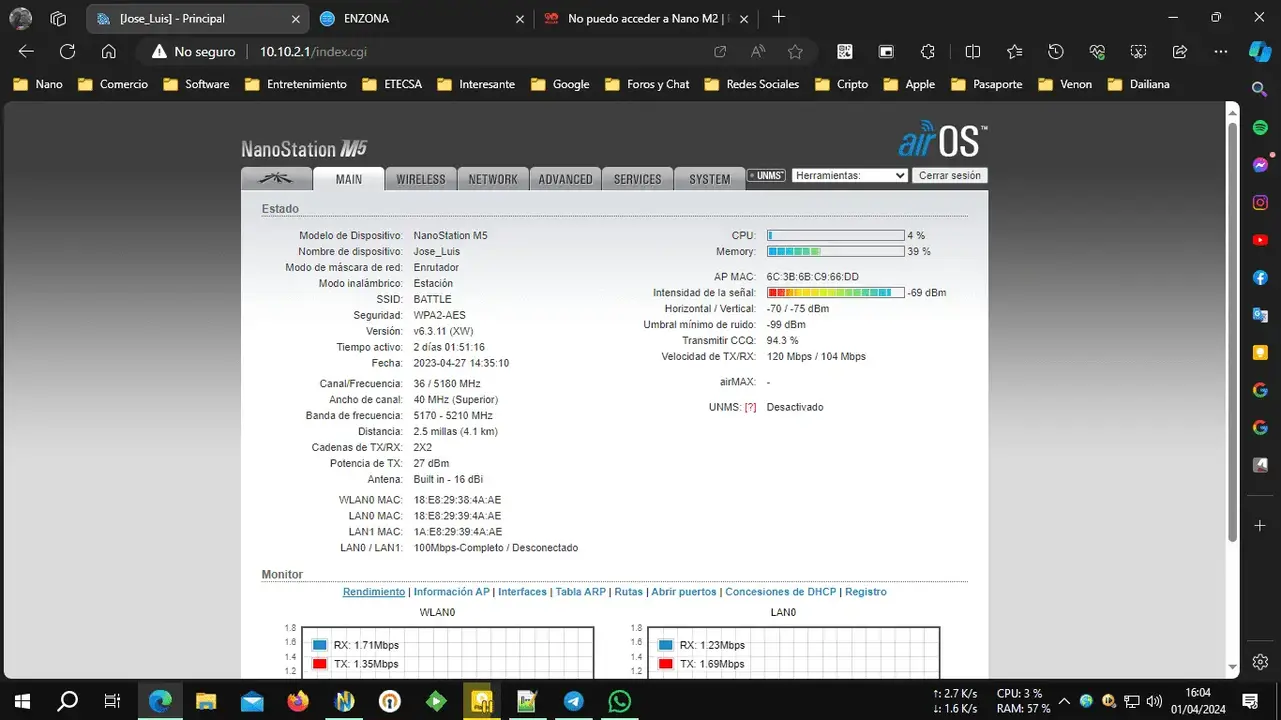1281x720 pixels.
Task: Open the Software bookmarks folder
Action: click(x=196, y=84)
